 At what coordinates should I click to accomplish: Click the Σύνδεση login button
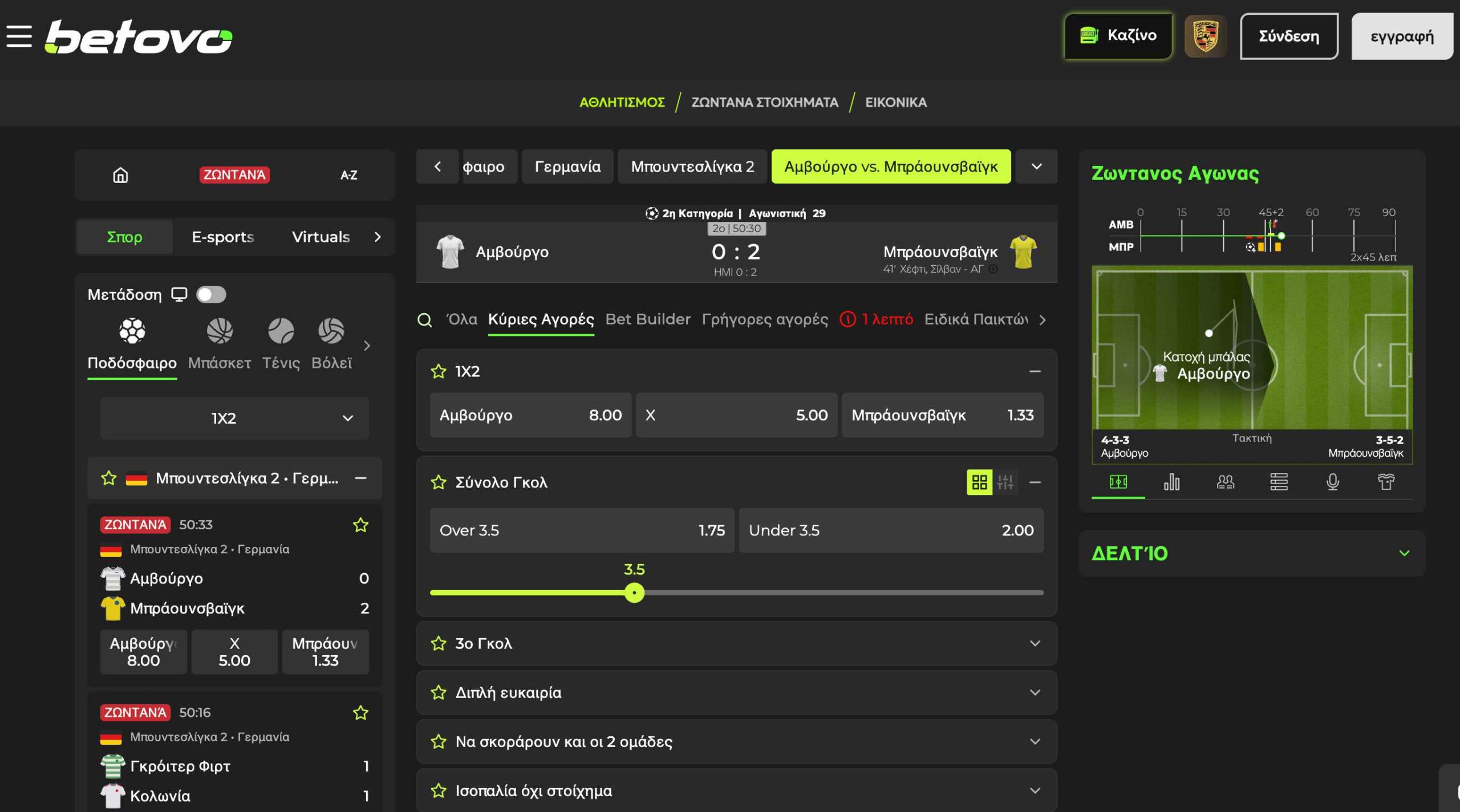1288,36
